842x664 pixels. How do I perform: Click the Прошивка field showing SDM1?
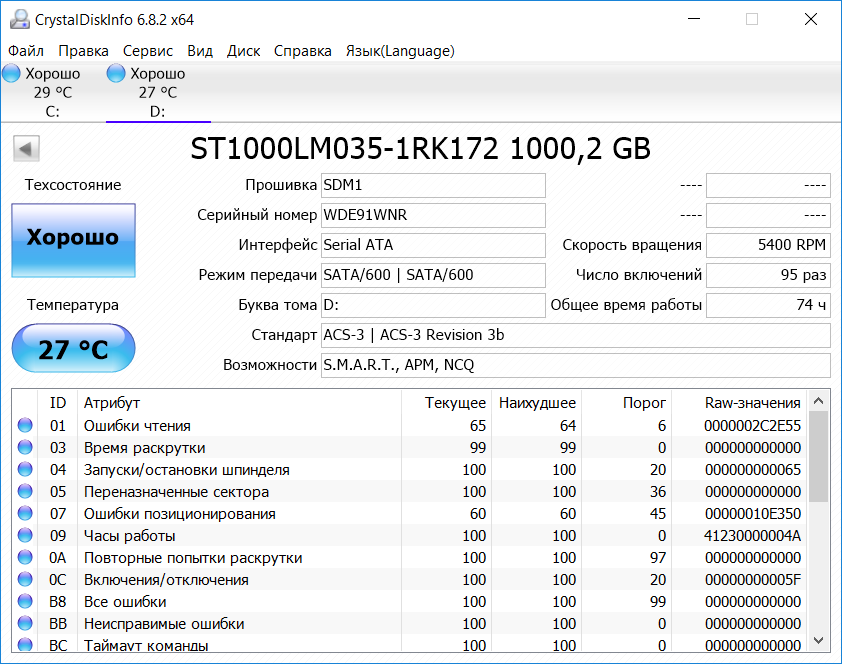coord(433,185)
